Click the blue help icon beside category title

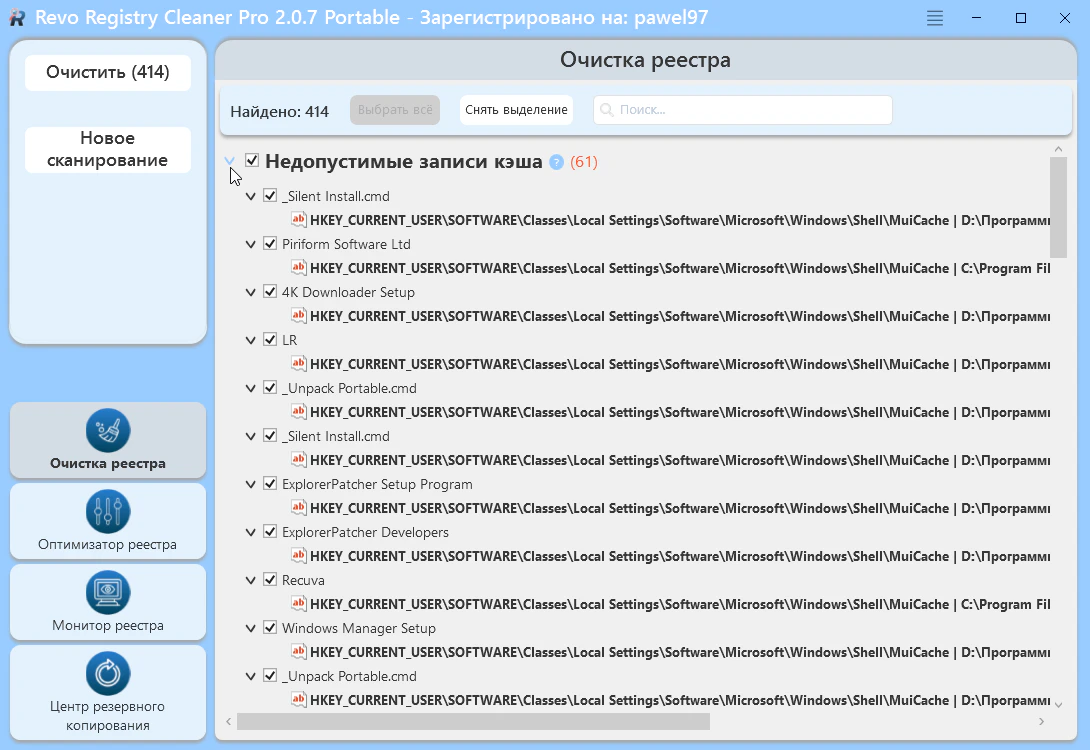(557, 162)
